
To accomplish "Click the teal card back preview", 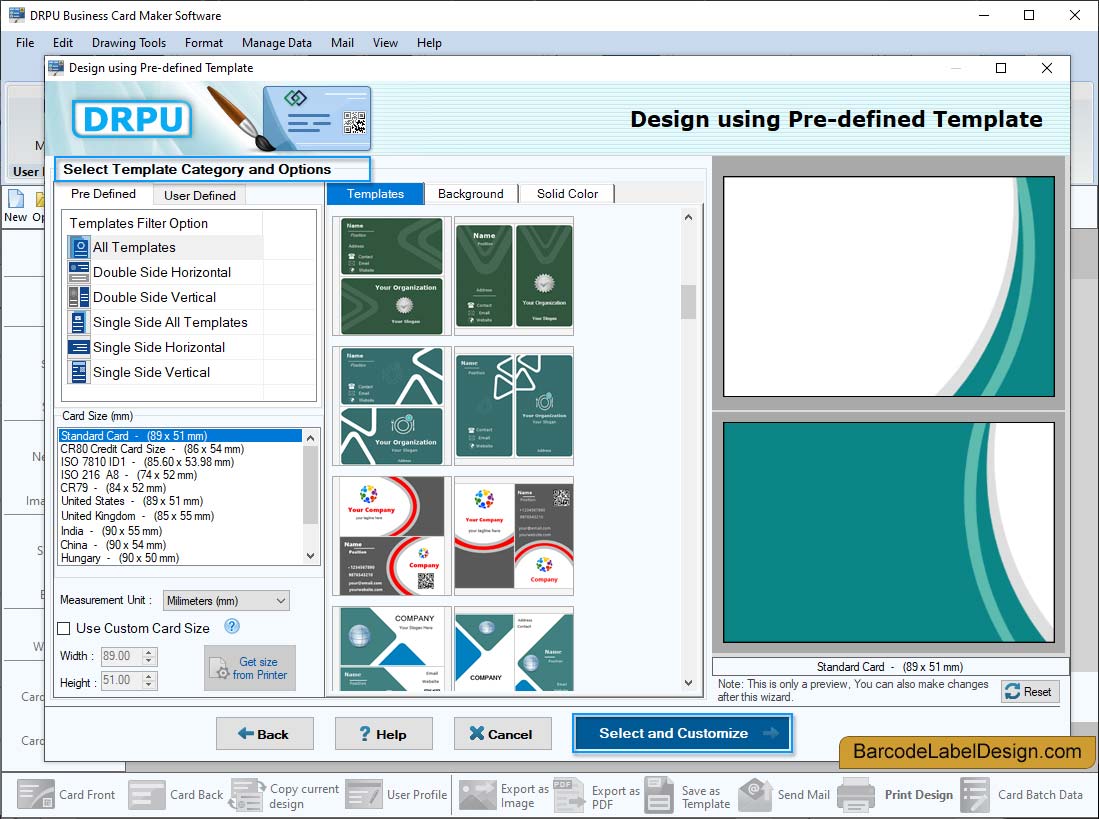I will click(x=889, y=532).
